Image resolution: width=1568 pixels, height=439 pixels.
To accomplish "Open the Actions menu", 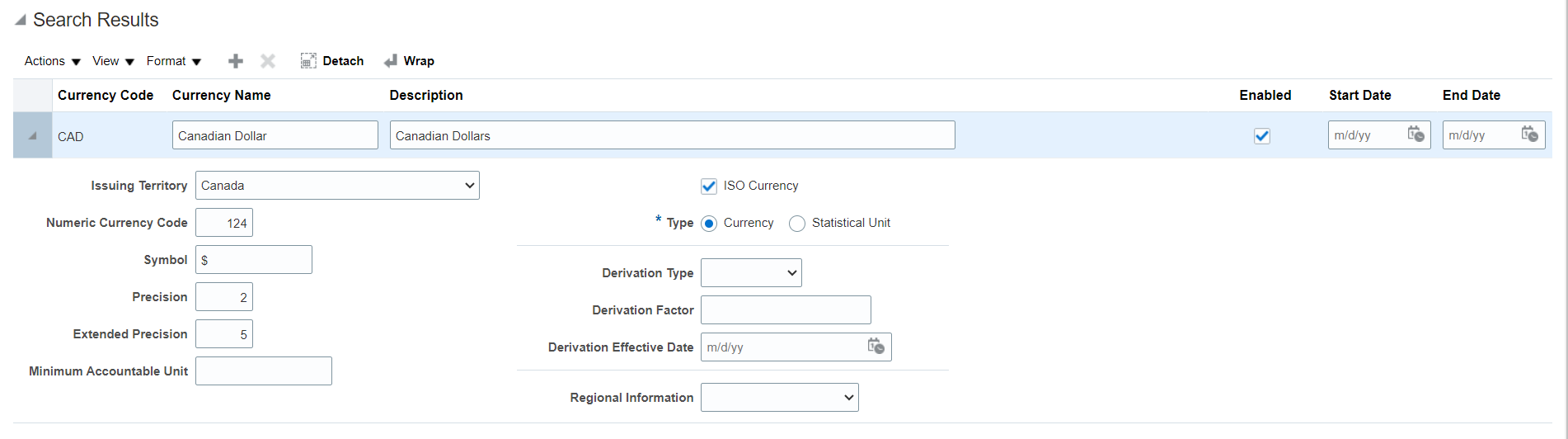I will coord(52,61).
